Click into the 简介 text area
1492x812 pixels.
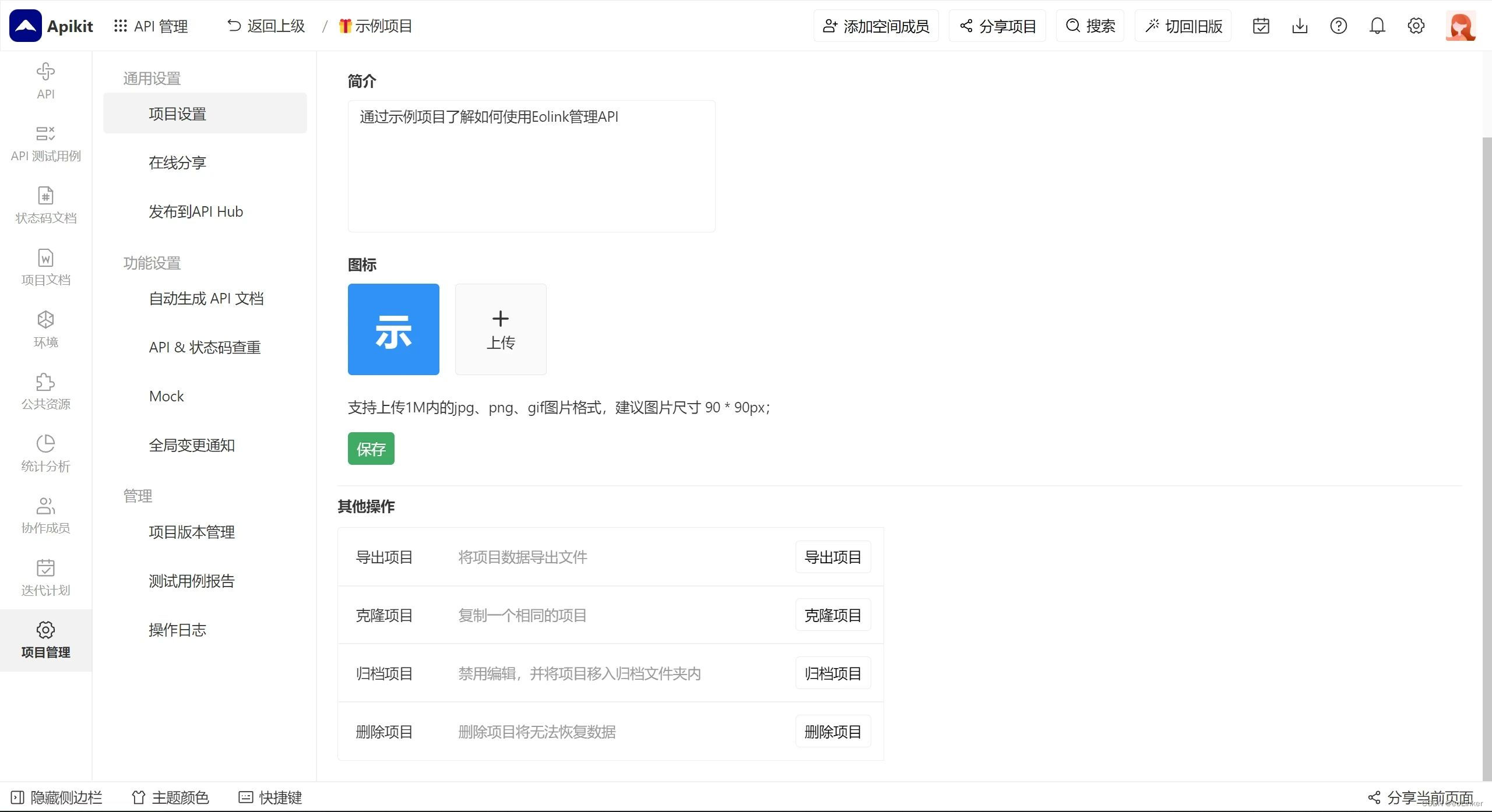pos(531,166)
